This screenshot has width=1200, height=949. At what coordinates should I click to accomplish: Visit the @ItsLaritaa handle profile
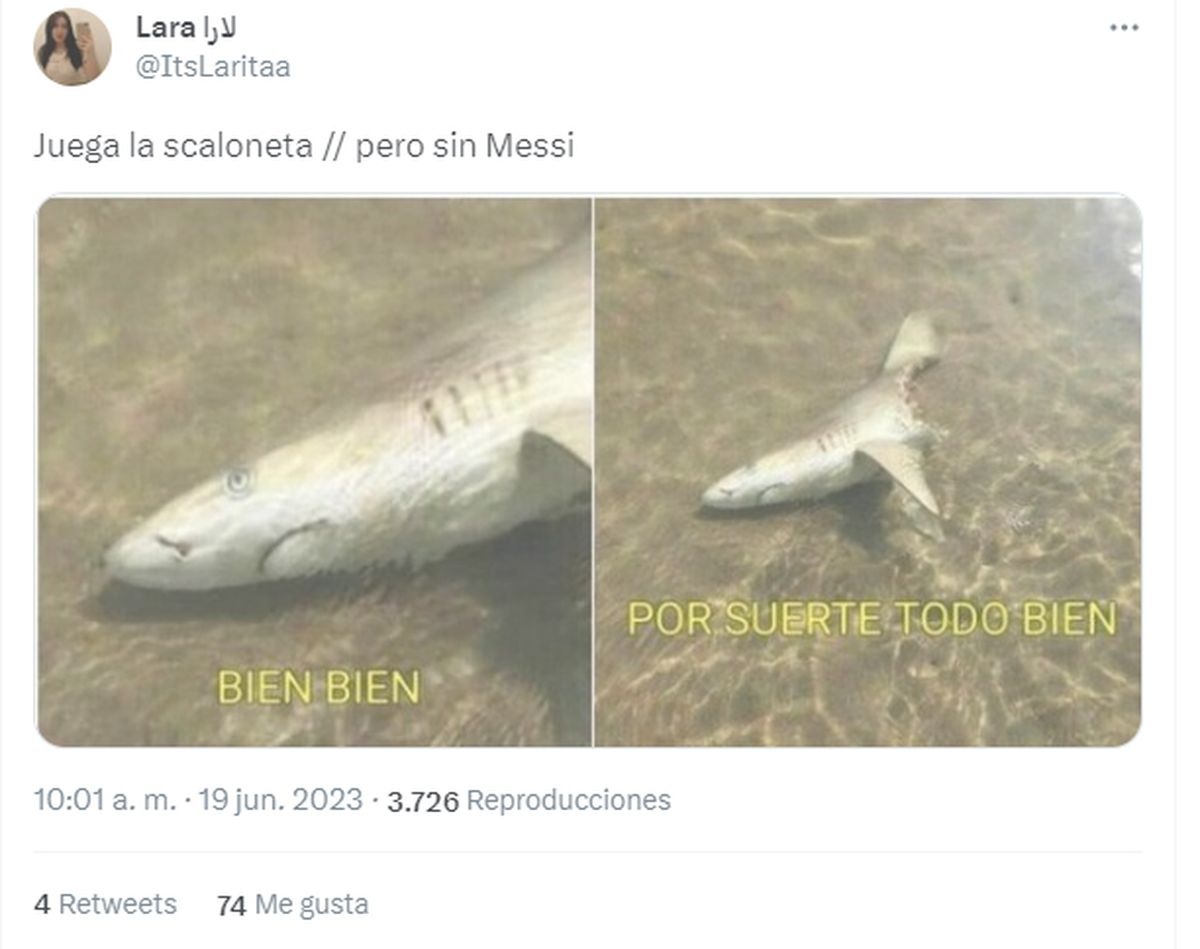pyautogui.click(x=213, y=66)
